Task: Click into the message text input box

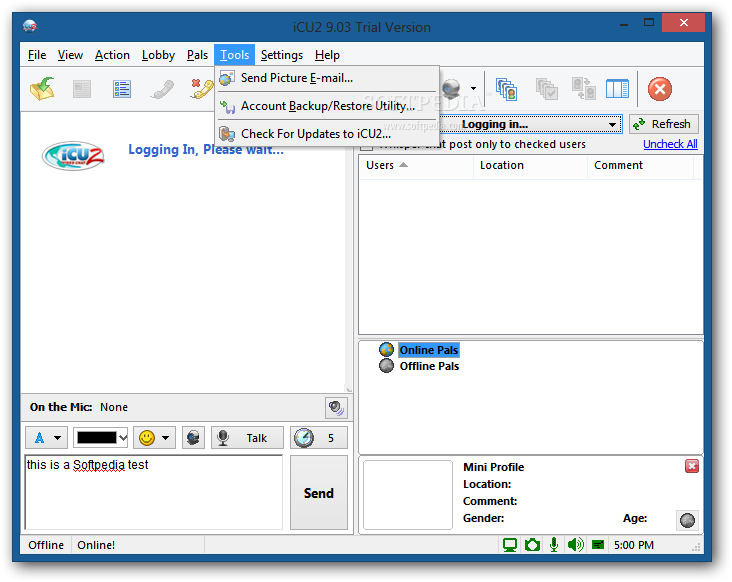Action: 154,492
